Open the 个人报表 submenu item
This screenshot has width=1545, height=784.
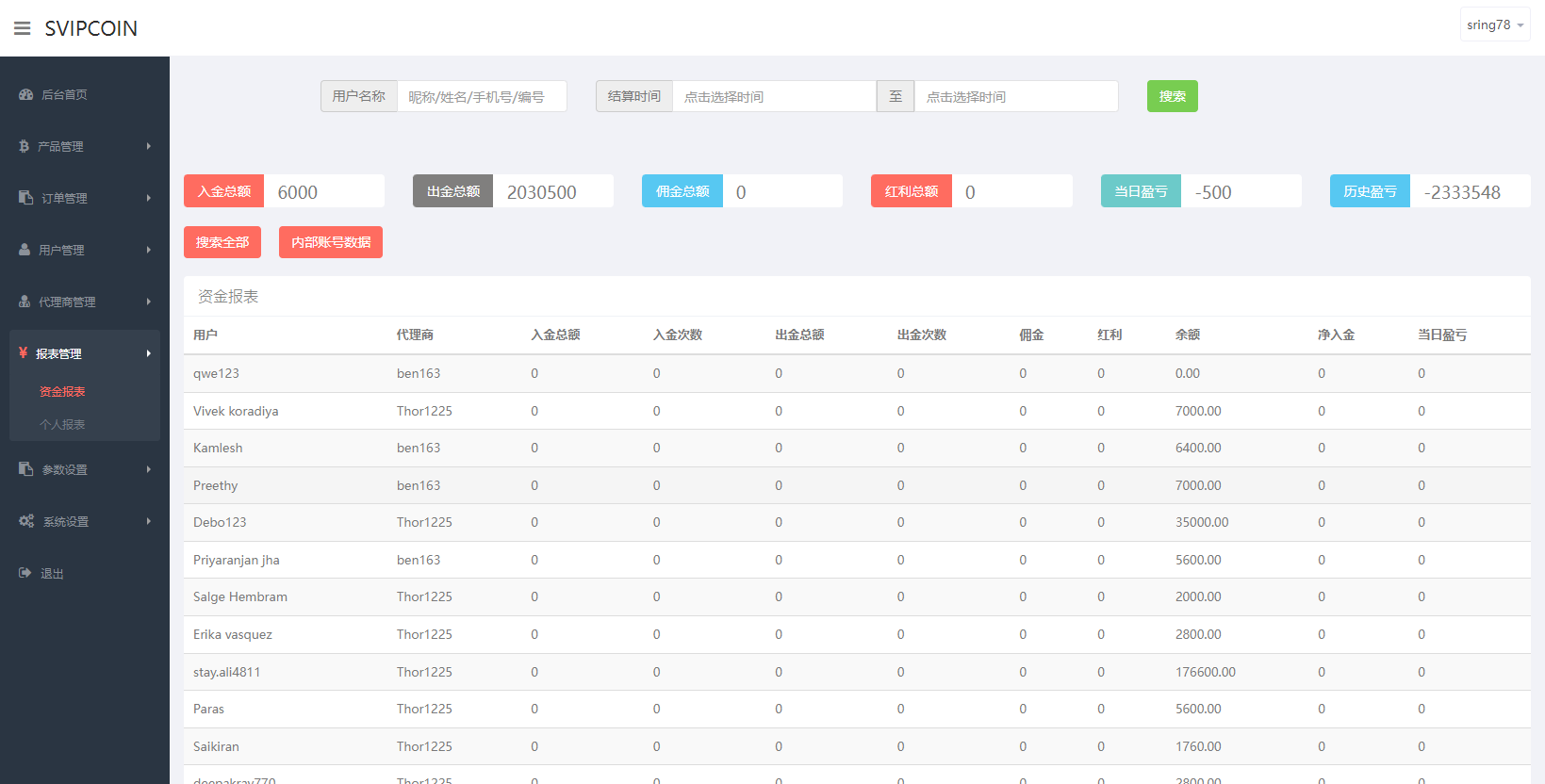(x=62, y=425)
